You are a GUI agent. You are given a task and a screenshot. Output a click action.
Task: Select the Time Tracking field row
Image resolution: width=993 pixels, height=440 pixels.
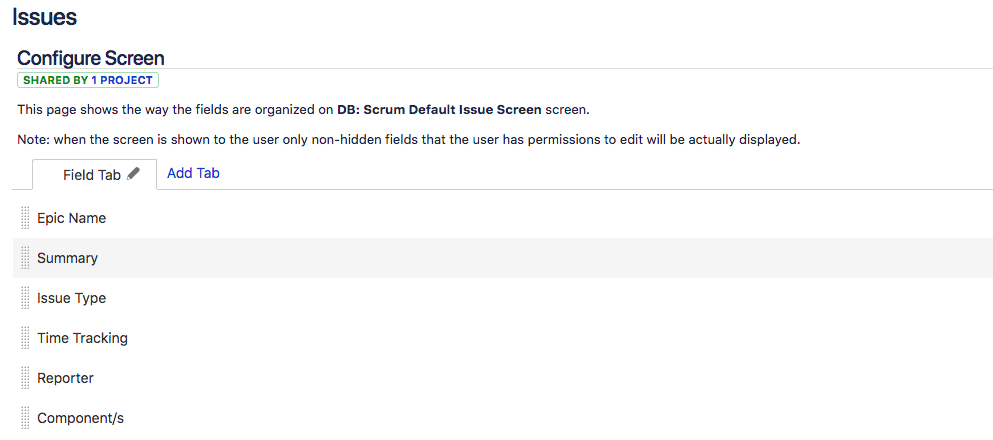coord(503,337)
